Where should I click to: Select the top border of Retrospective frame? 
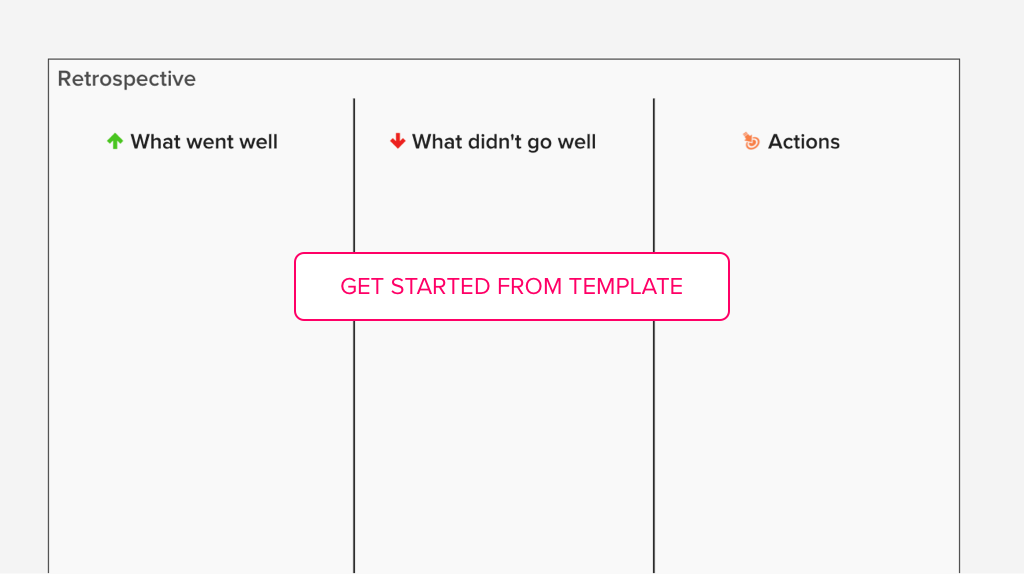(504, 59)
